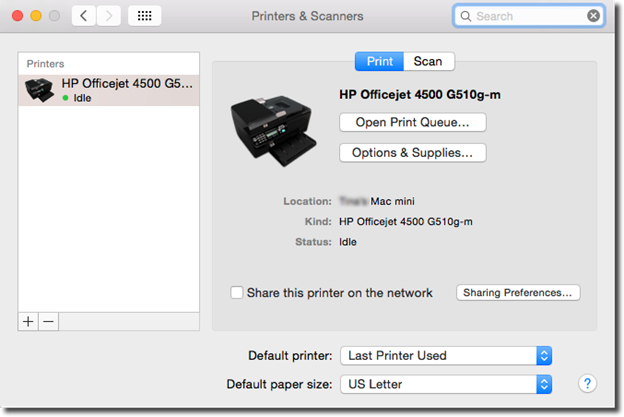Click the Printers & Scanners window title
624x417 pixels.
tap(307, 16)
